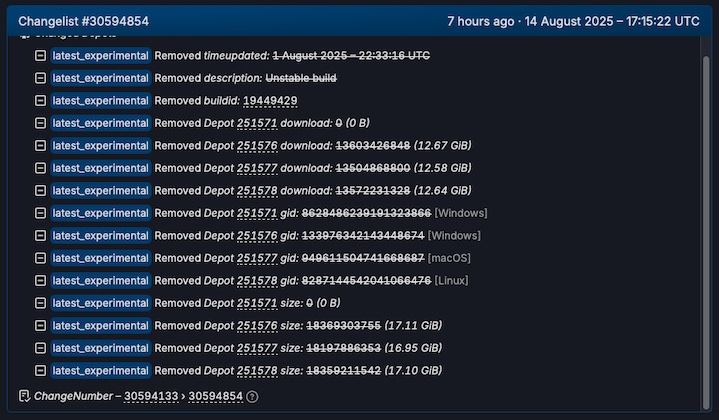Click the minus icon on Depot 251578 gid row
The image size is (719, 420).
click(40, 281)
